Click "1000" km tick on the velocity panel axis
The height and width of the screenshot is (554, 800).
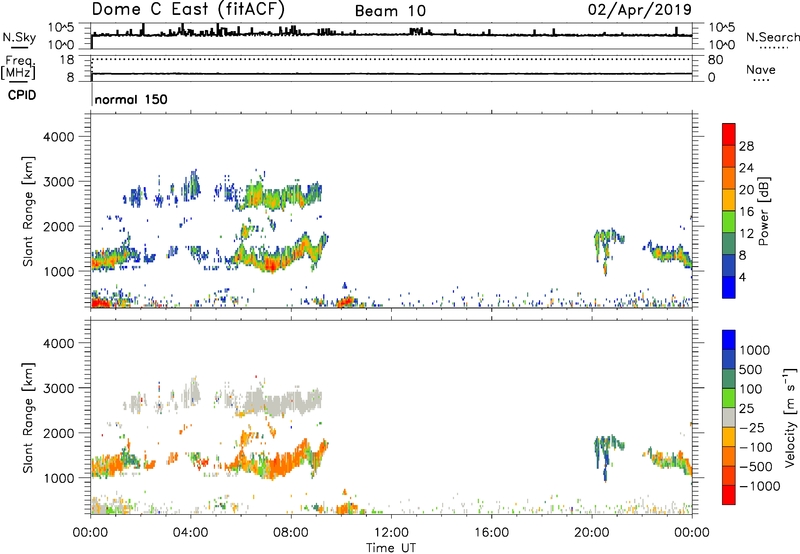coord(59,478)
